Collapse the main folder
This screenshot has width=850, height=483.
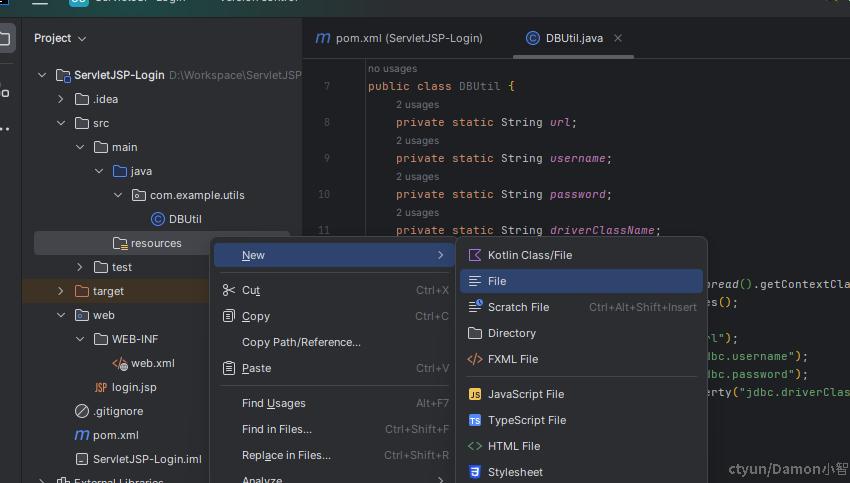(80, 147)
